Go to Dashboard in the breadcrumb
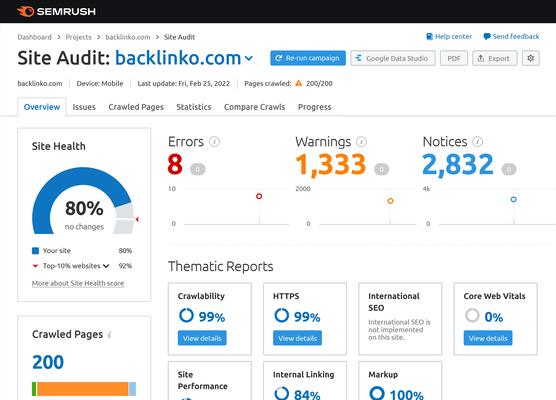This screenshot has width=556, height=400. [x=34, y=37]
